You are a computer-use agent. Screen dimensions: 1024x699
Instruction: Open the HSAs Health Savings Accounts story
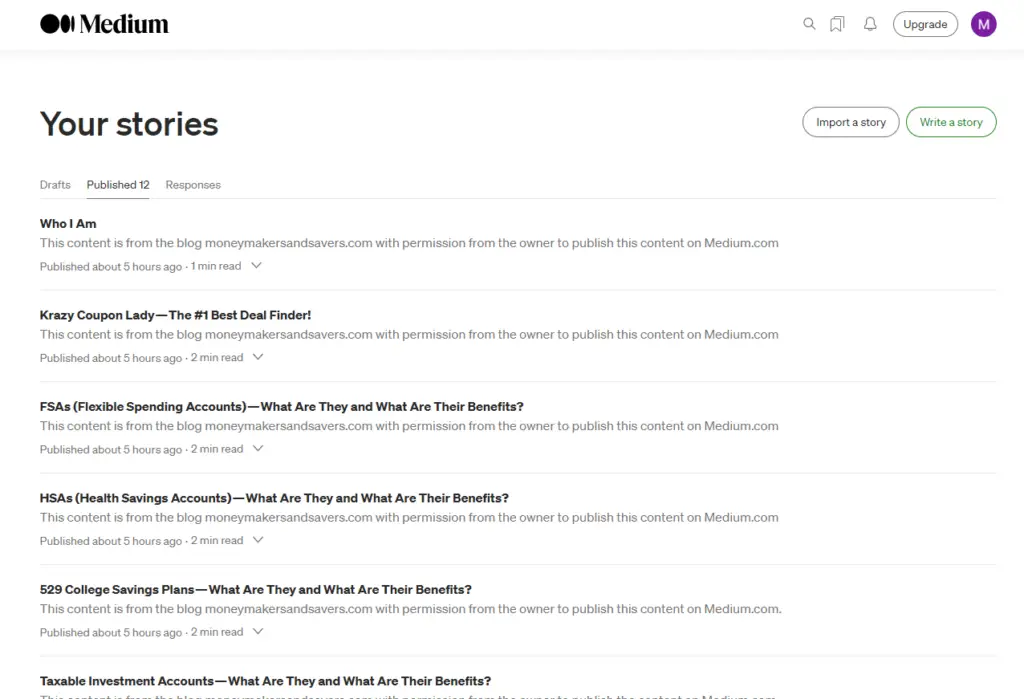[x=274, y=498]
